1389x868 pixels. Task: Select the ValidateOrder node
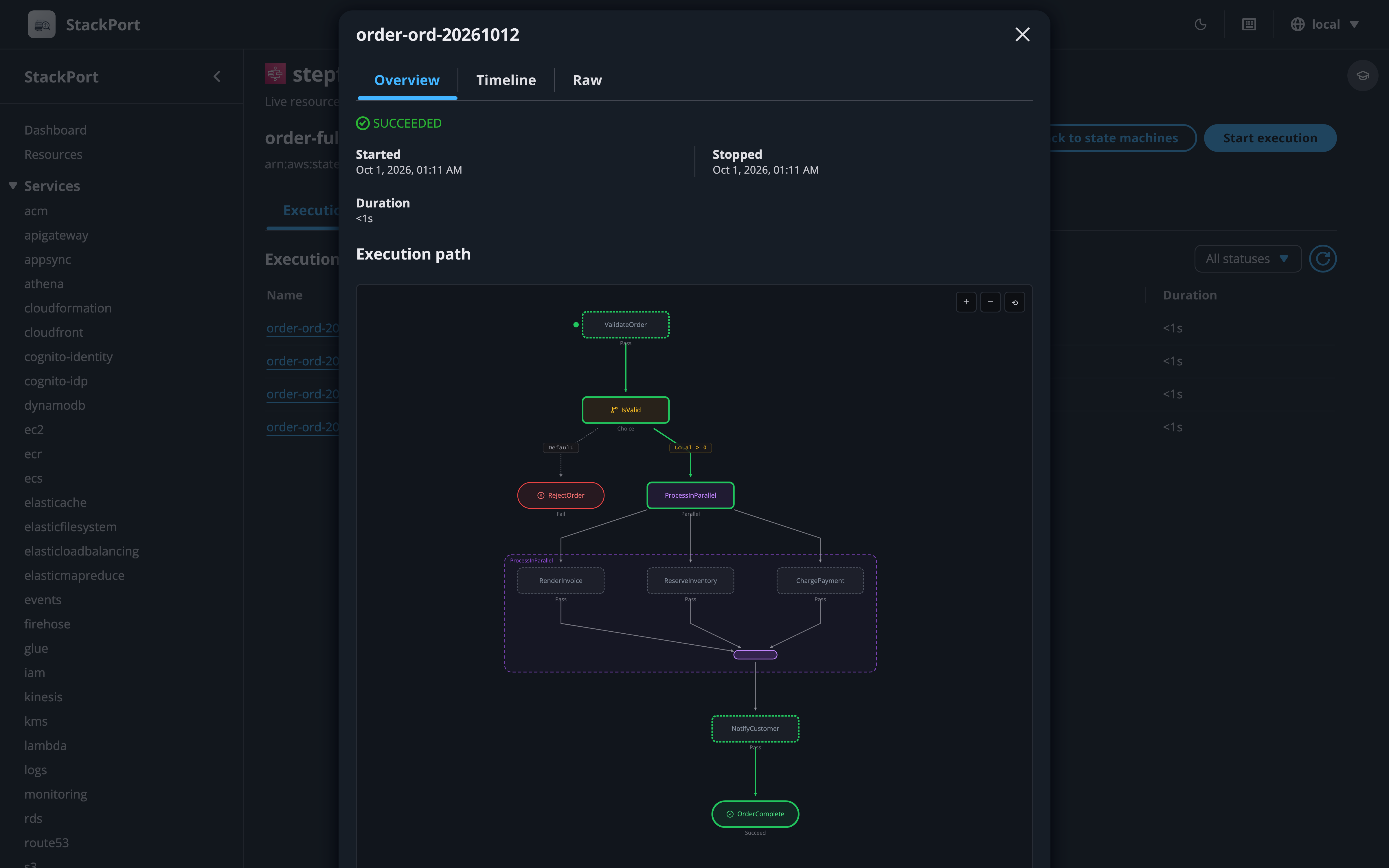click(626, 324)
